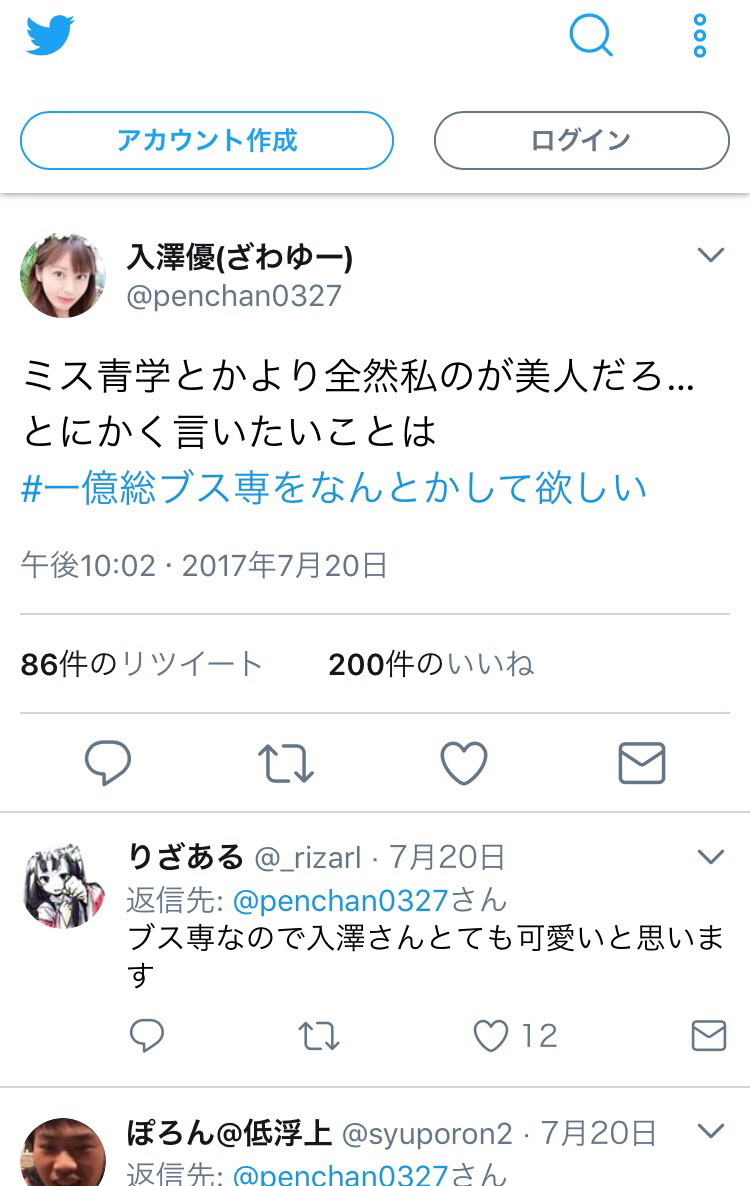Click the アカウント作成 button

(206, 140)
